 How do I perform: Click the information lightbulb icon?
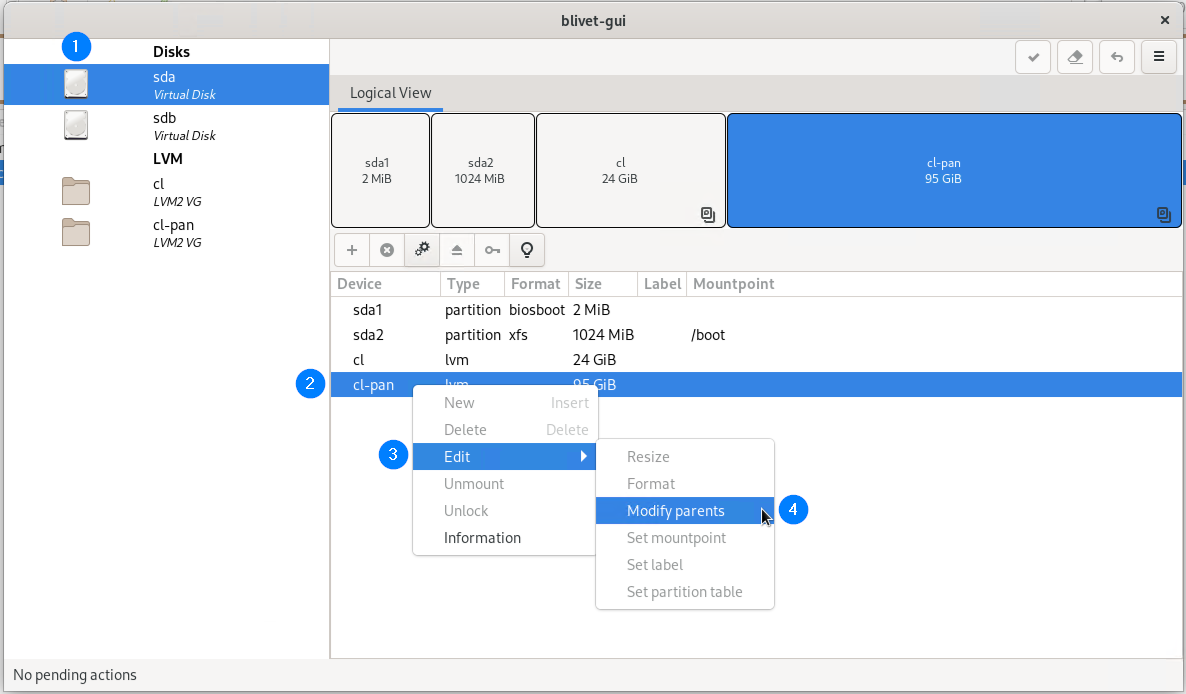pos(527,250)
